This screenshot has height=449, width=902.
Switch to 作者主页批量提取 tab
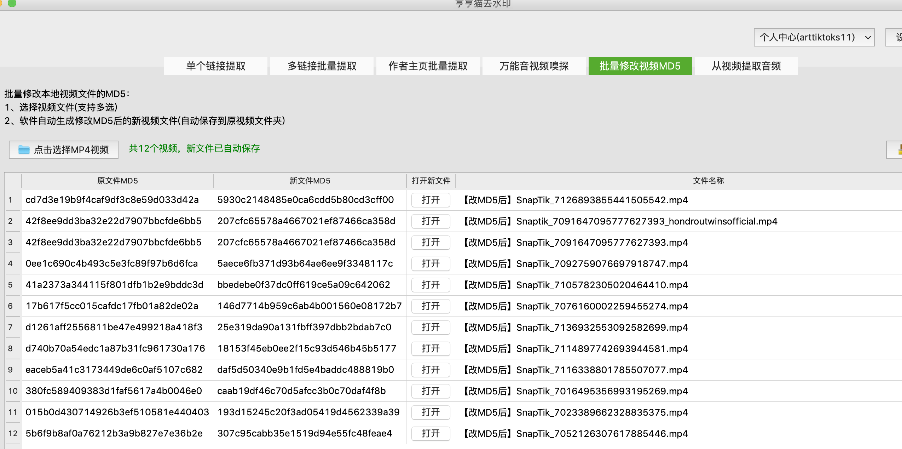point(428,66)
